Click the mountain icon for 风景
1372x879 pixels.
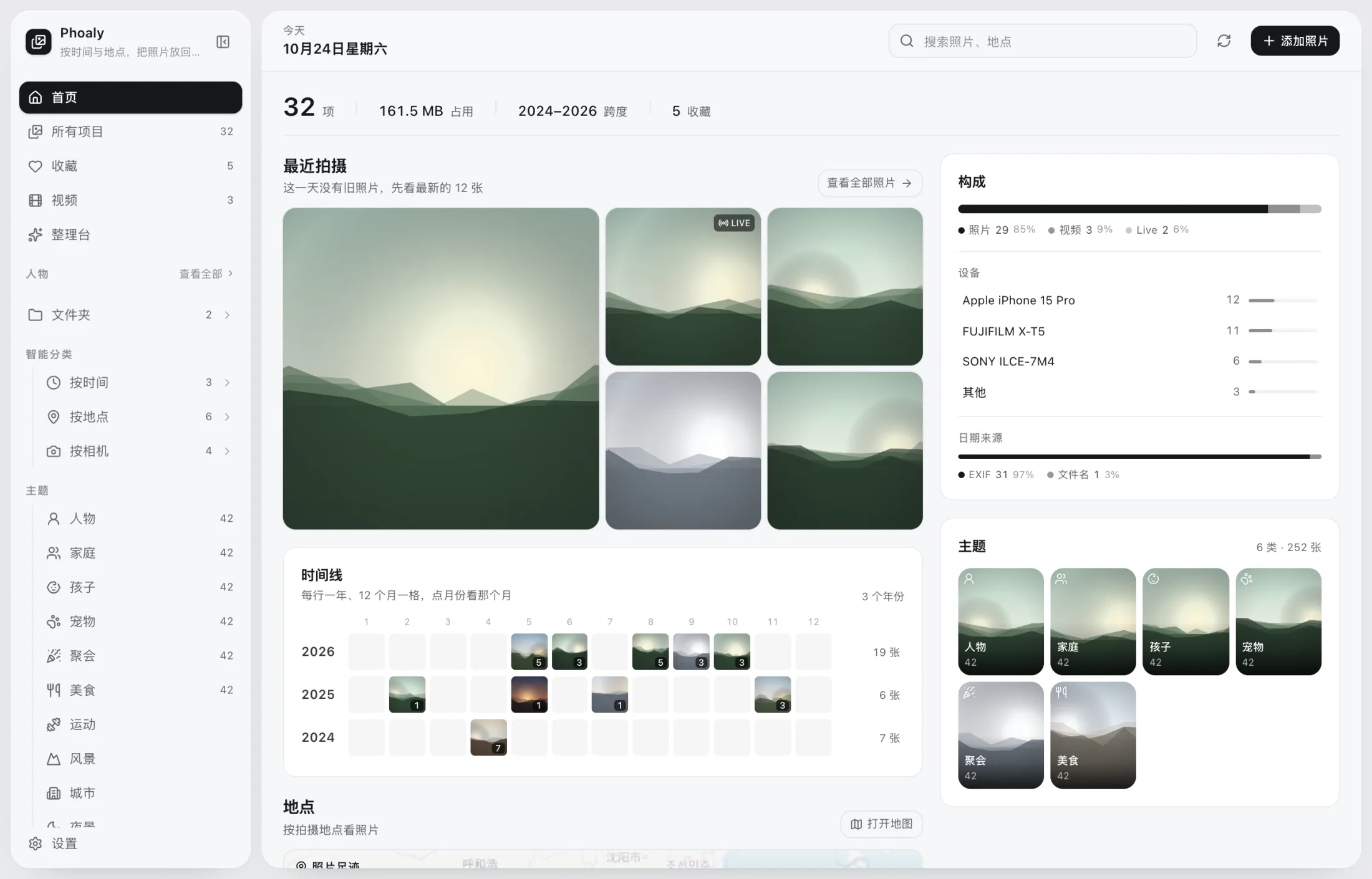tap(54, 759)
